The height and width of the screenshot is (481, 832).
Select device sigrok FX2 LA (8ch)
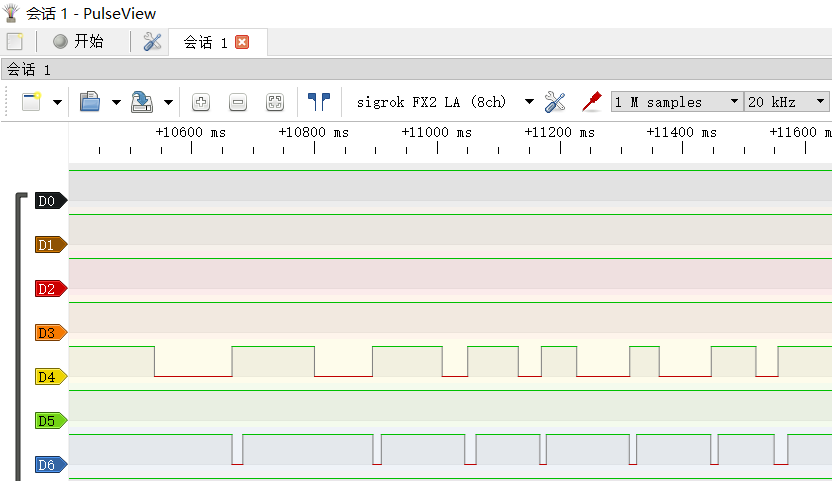click(x=431, y=102)
